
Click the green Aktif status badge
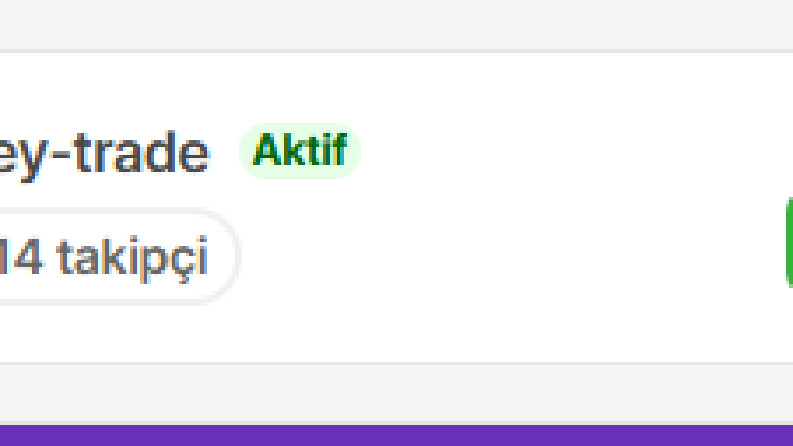[299, 150]
